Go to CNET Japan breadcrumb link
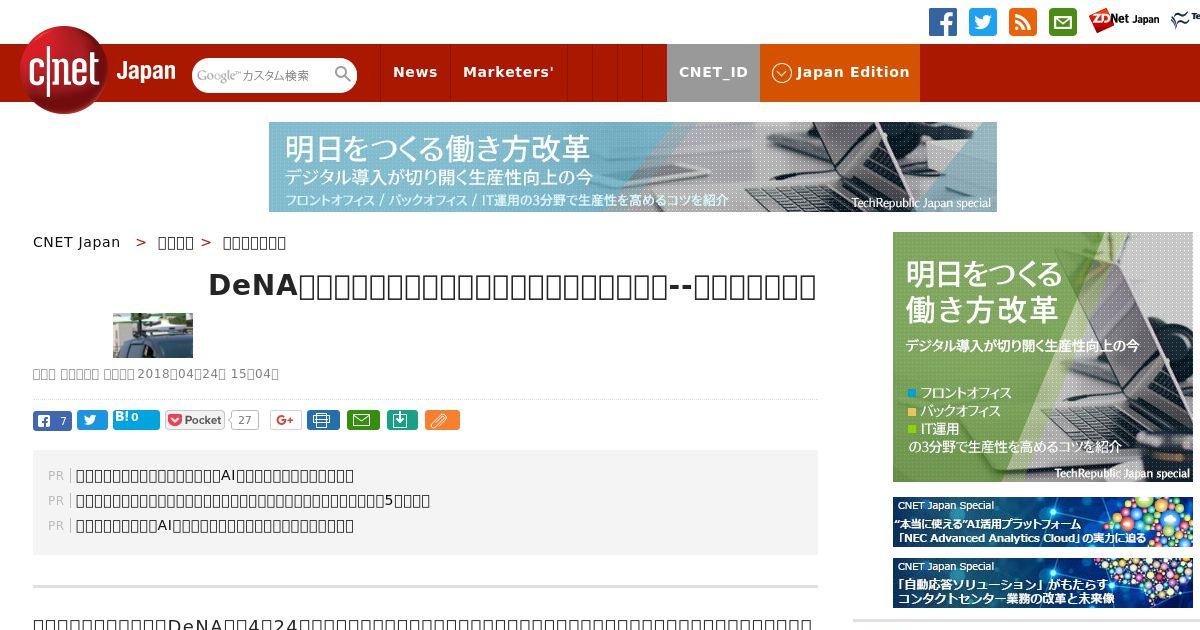Screen dimensions: 1200x630 [x=77, y=242]
